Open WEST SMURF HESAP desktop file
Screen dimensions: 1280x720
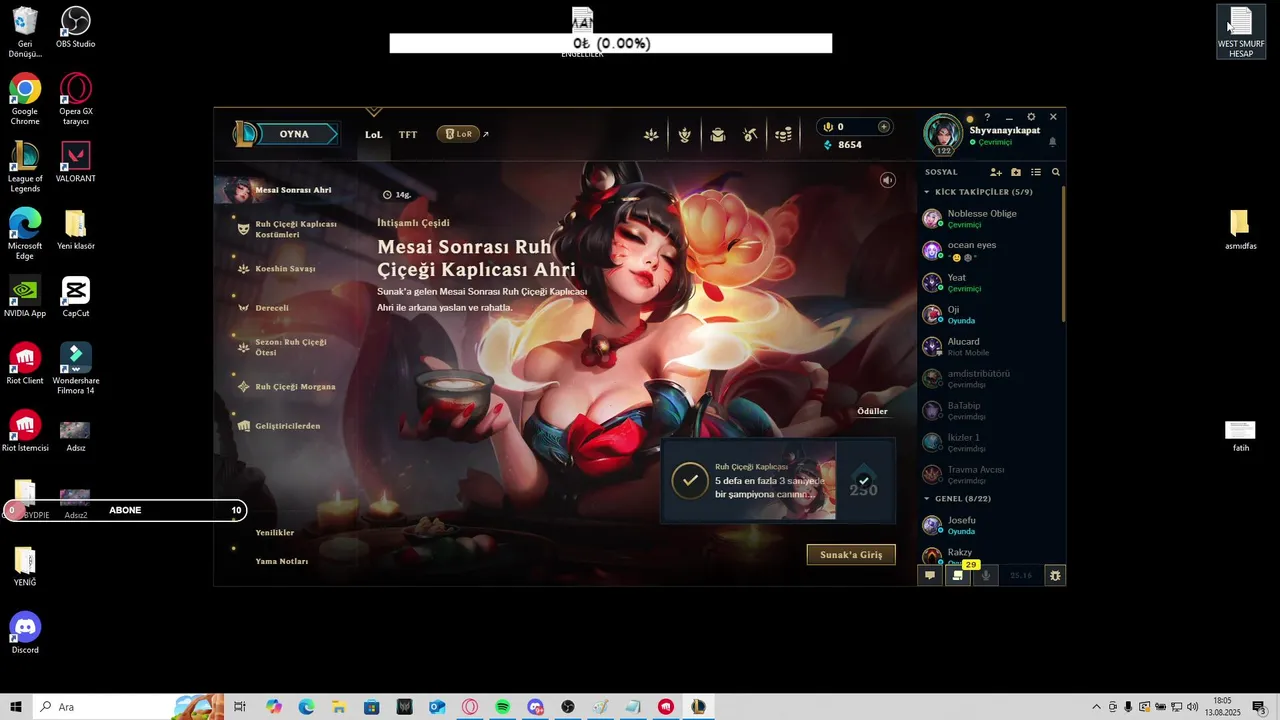[1240, 32]
